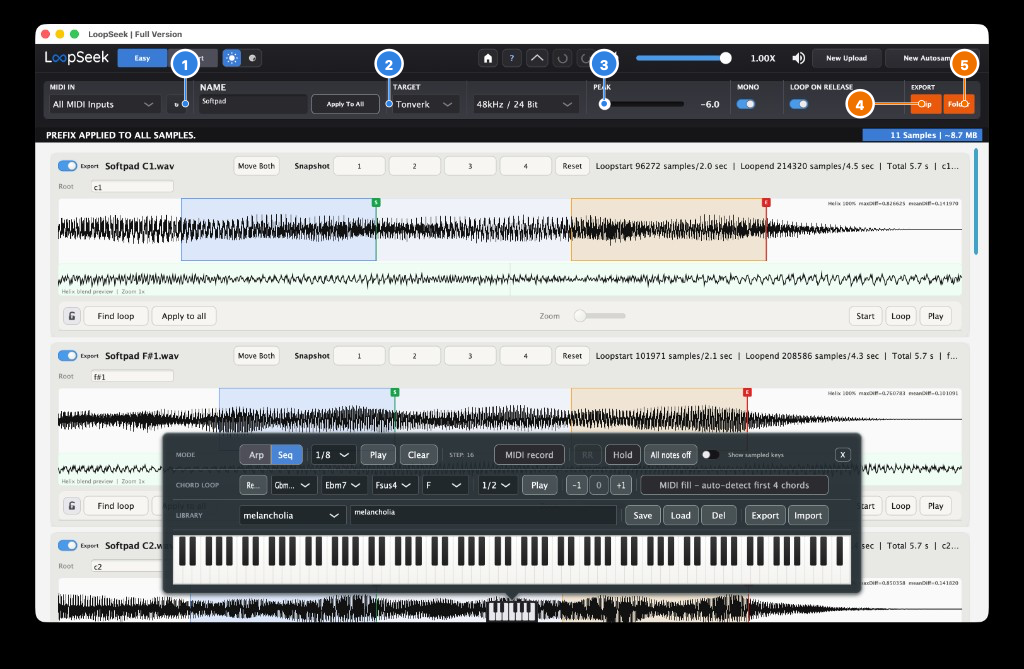
Task: Click the Zoom slider for Softpad C1
Action: point(599,316)
